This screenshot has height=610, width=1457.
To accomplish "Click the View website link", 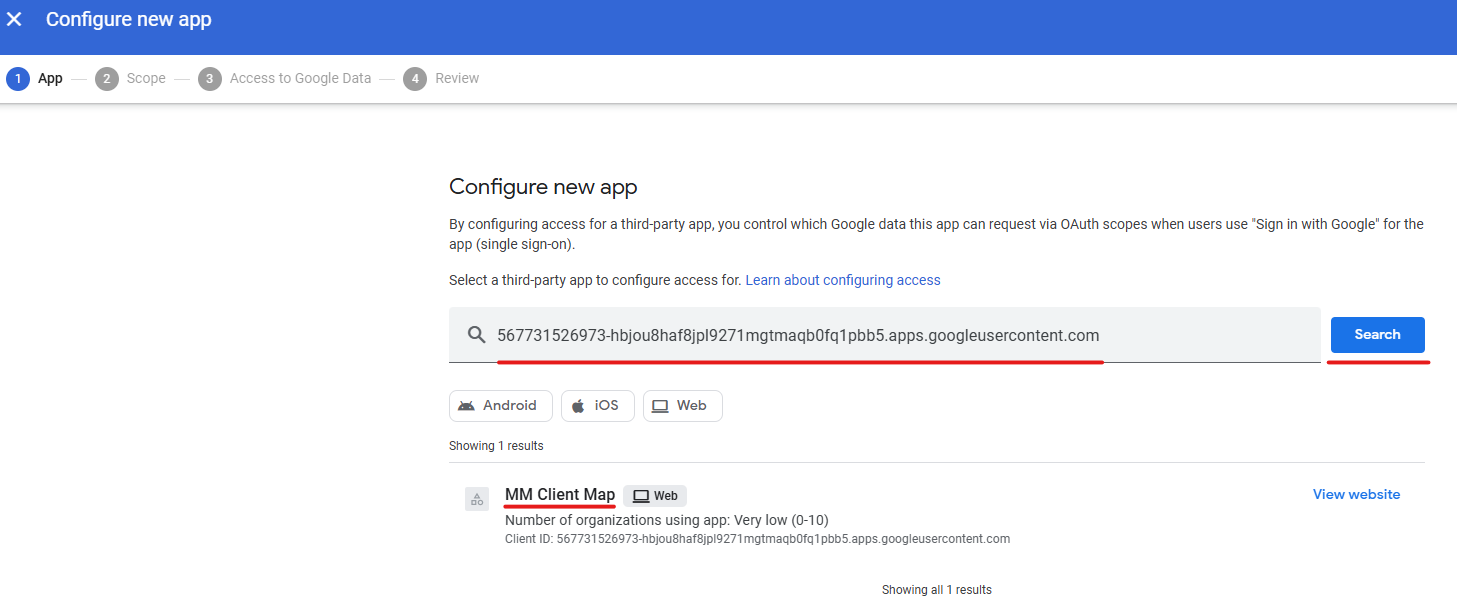I will tap(1356, 494).
